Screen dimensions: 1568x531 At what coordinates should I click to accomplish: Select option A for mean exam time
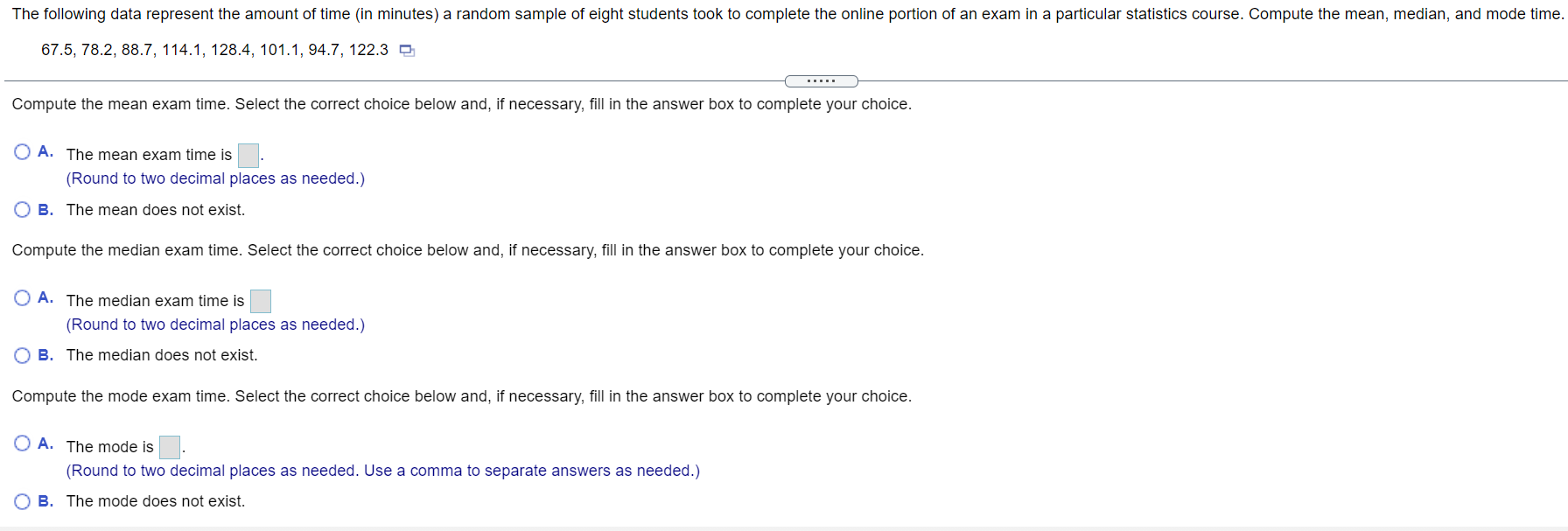point(22,152)
